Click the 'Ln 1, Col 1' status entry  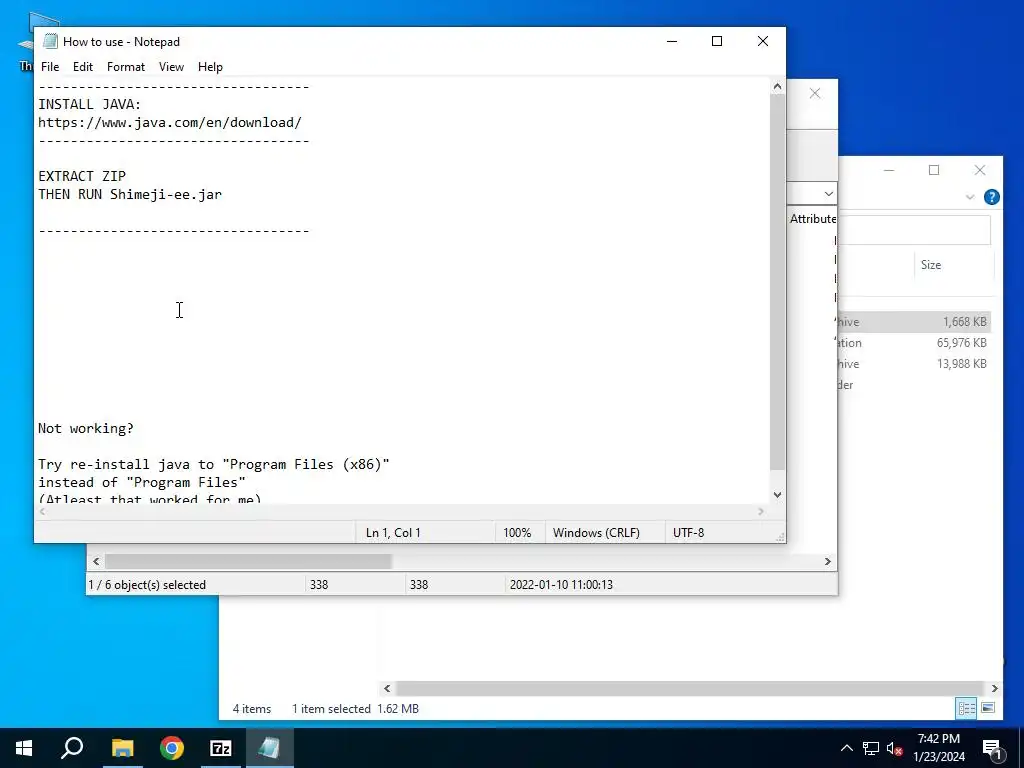click(393, 532)
